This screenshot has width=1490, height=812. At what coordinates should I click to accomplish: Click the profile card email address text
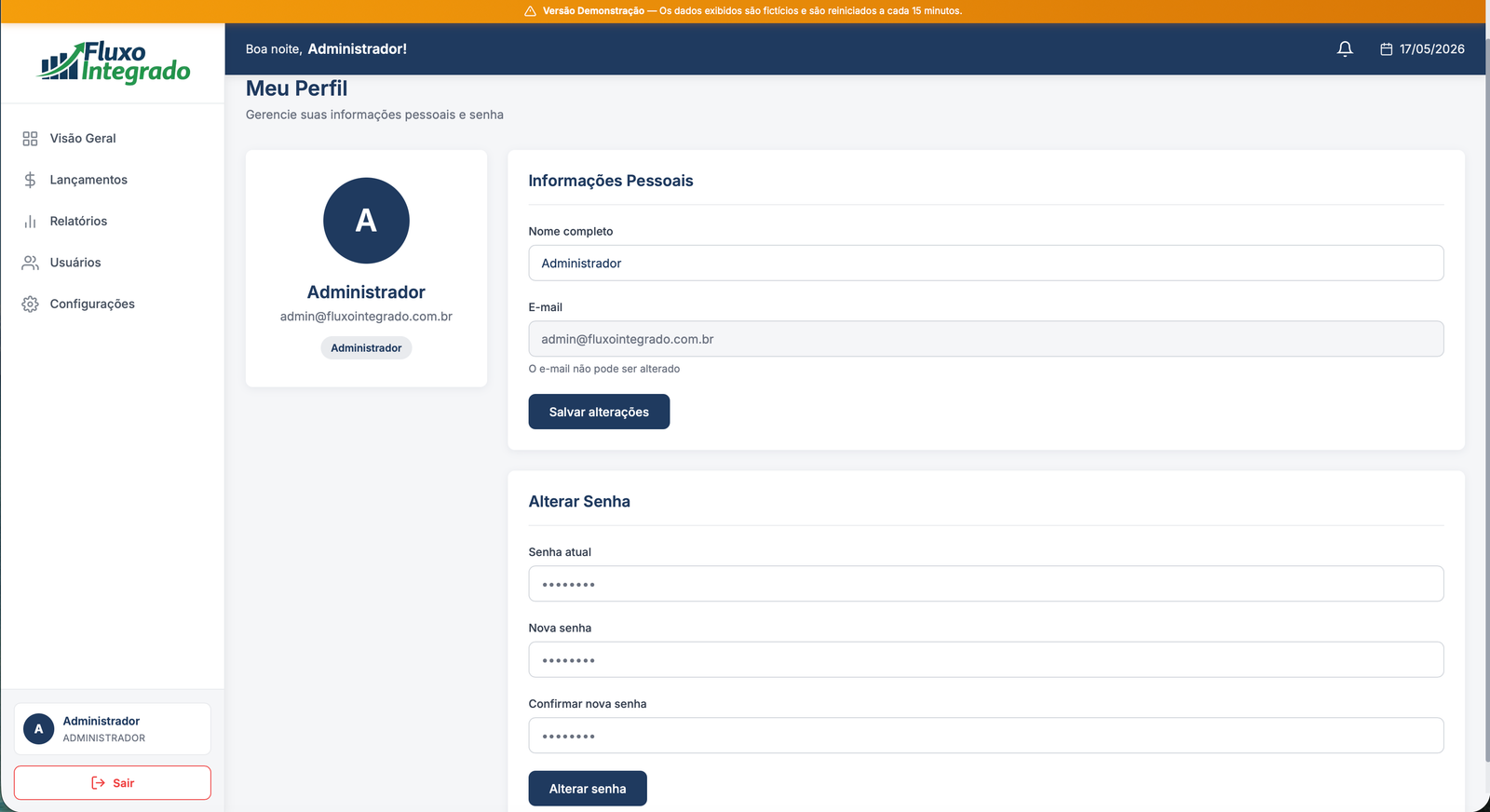click(366, 317)
